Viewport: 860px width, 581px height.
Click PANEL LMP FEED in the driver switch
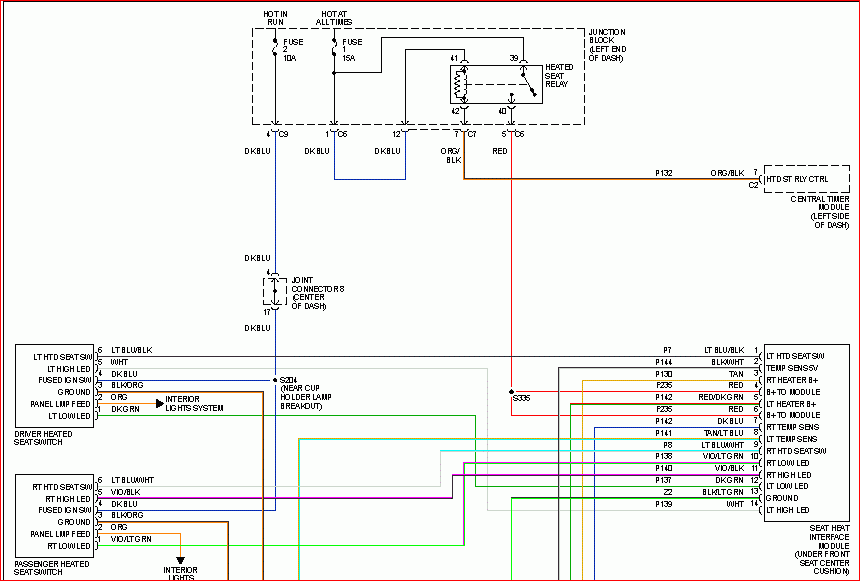(x=60, y=404)
